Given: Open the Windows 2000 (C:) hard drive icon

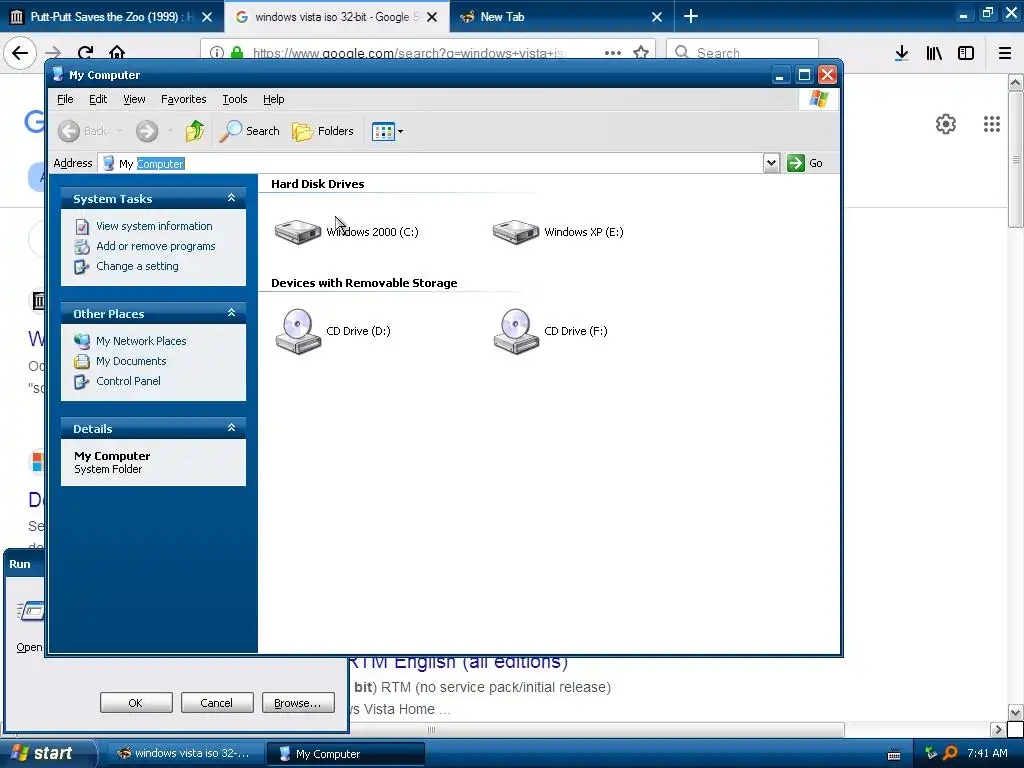Looking at the screenshot, I should pyautogui.click(x=298, y=232).
